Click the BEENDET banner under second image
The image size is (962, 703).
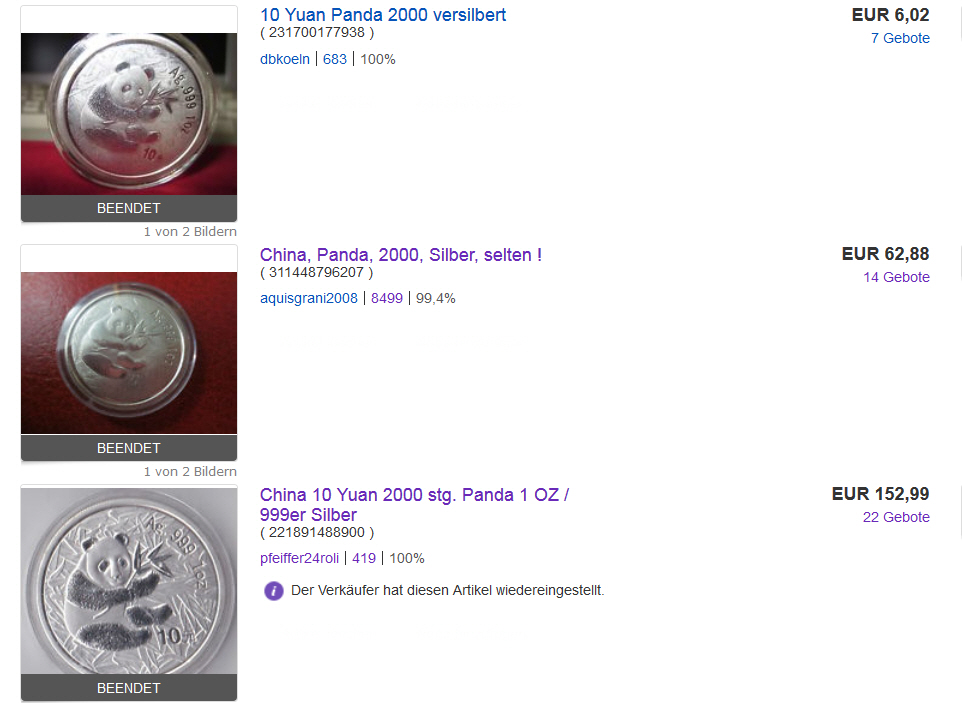(129, 448)
